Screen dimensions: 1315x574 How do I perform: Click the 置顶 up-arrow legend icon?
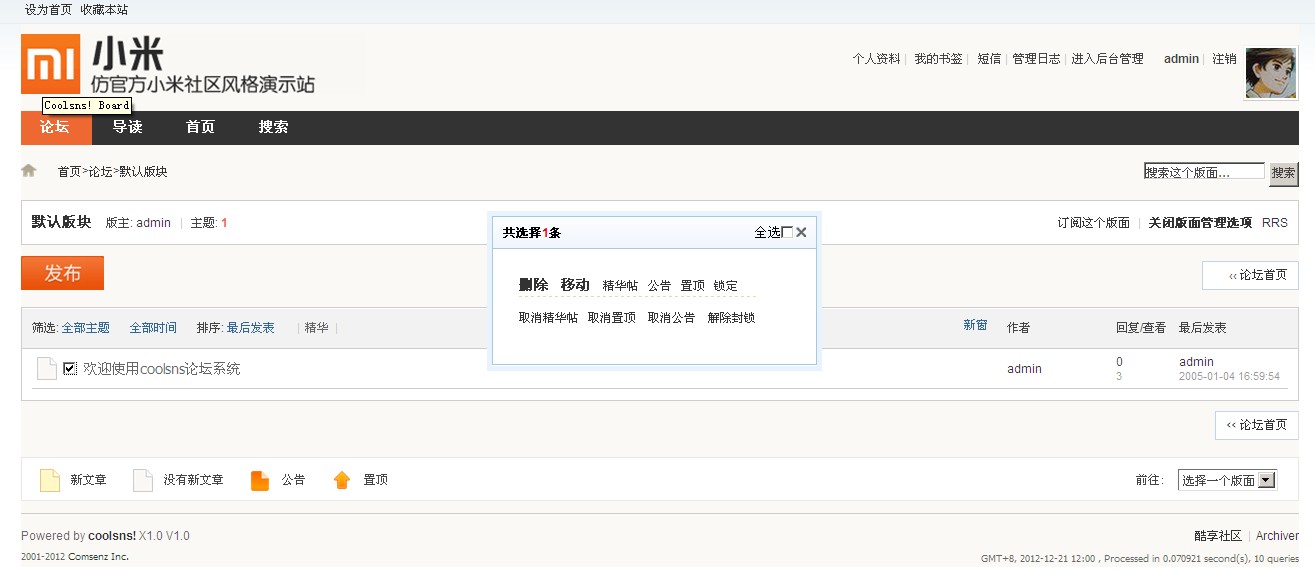[x=342, y=480]
